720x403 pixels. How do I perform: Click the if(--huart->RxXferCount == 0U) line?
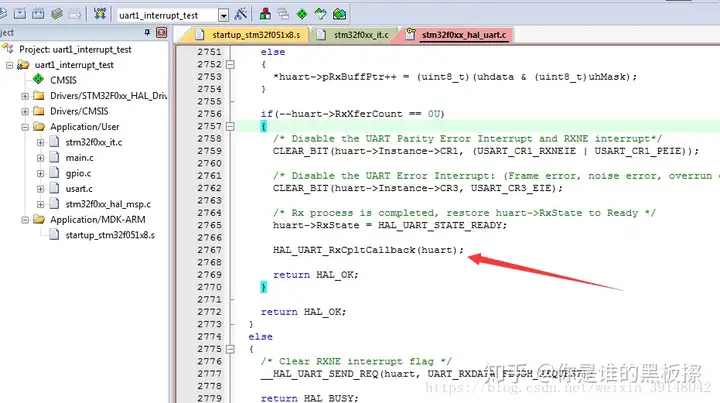click(x=352, y=114)
